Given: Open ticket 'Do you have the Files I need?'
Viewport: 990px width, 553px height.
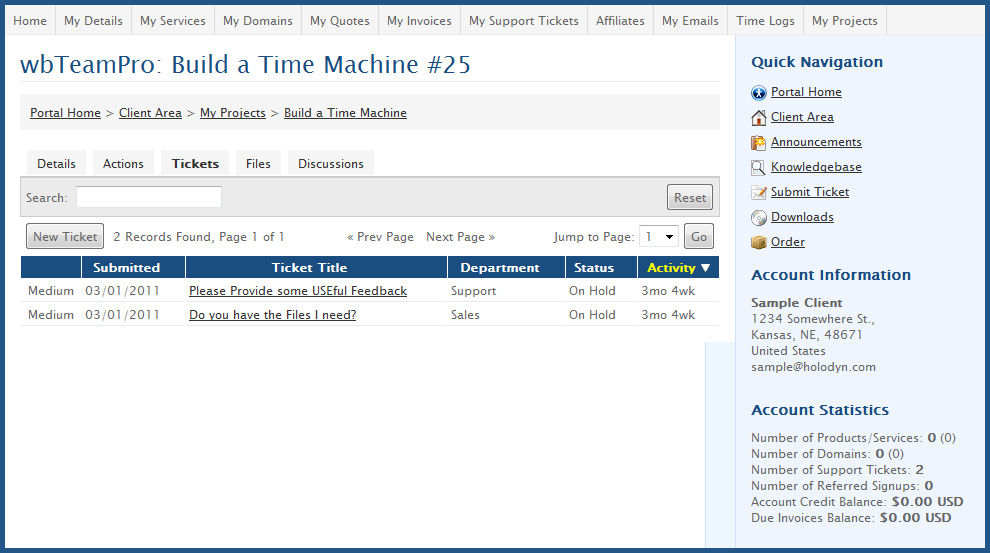Looking at the screenshot, I should [272, 315].
